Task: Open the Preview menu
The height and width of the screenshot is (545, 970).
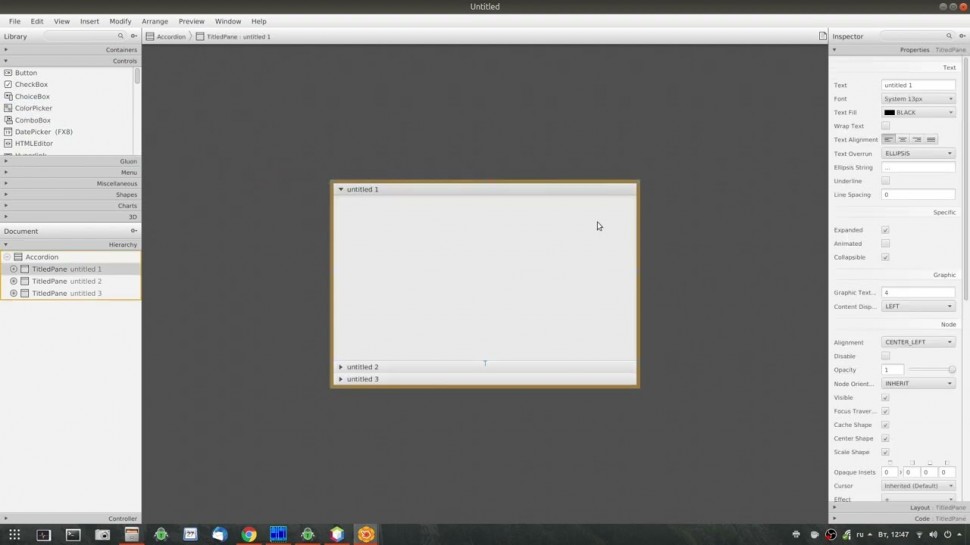Action: [x=191, y=21]
